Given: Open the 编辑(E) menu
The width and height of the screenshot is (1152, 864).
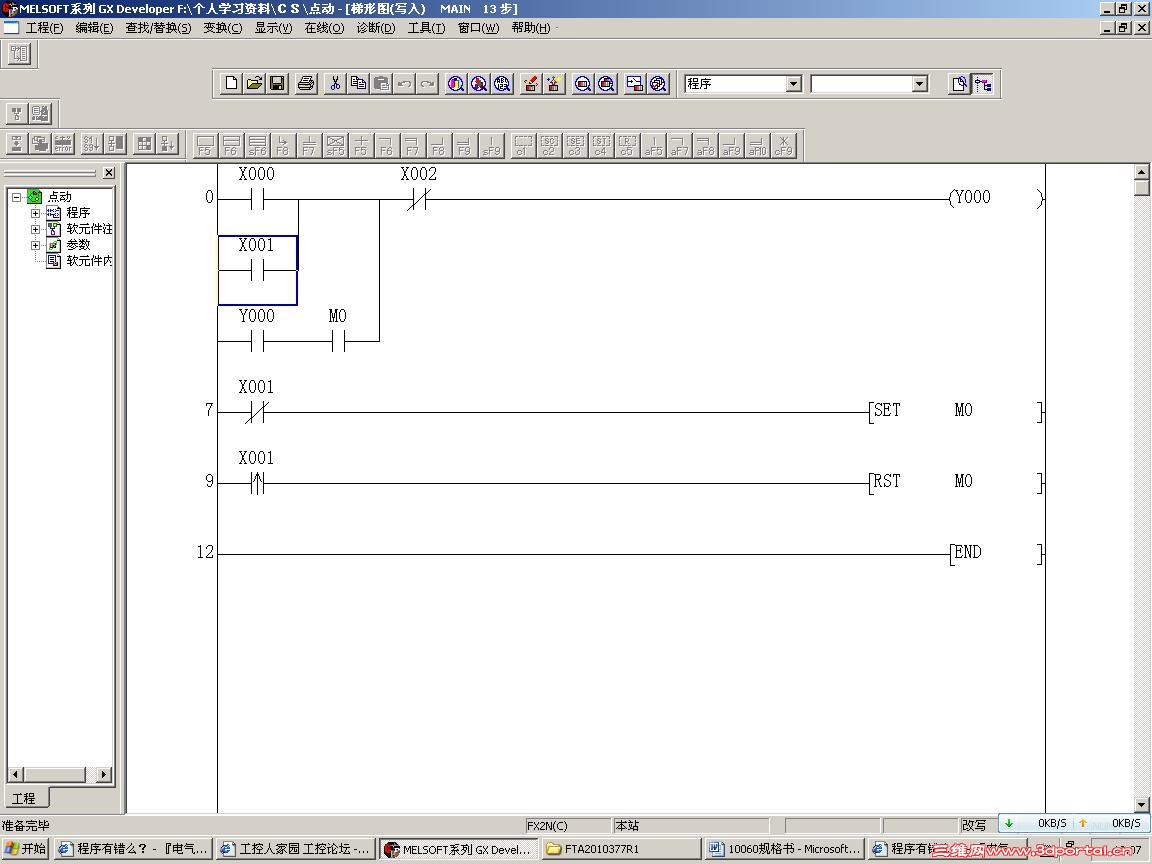Looking at the screenshot, I should [94, 28].
